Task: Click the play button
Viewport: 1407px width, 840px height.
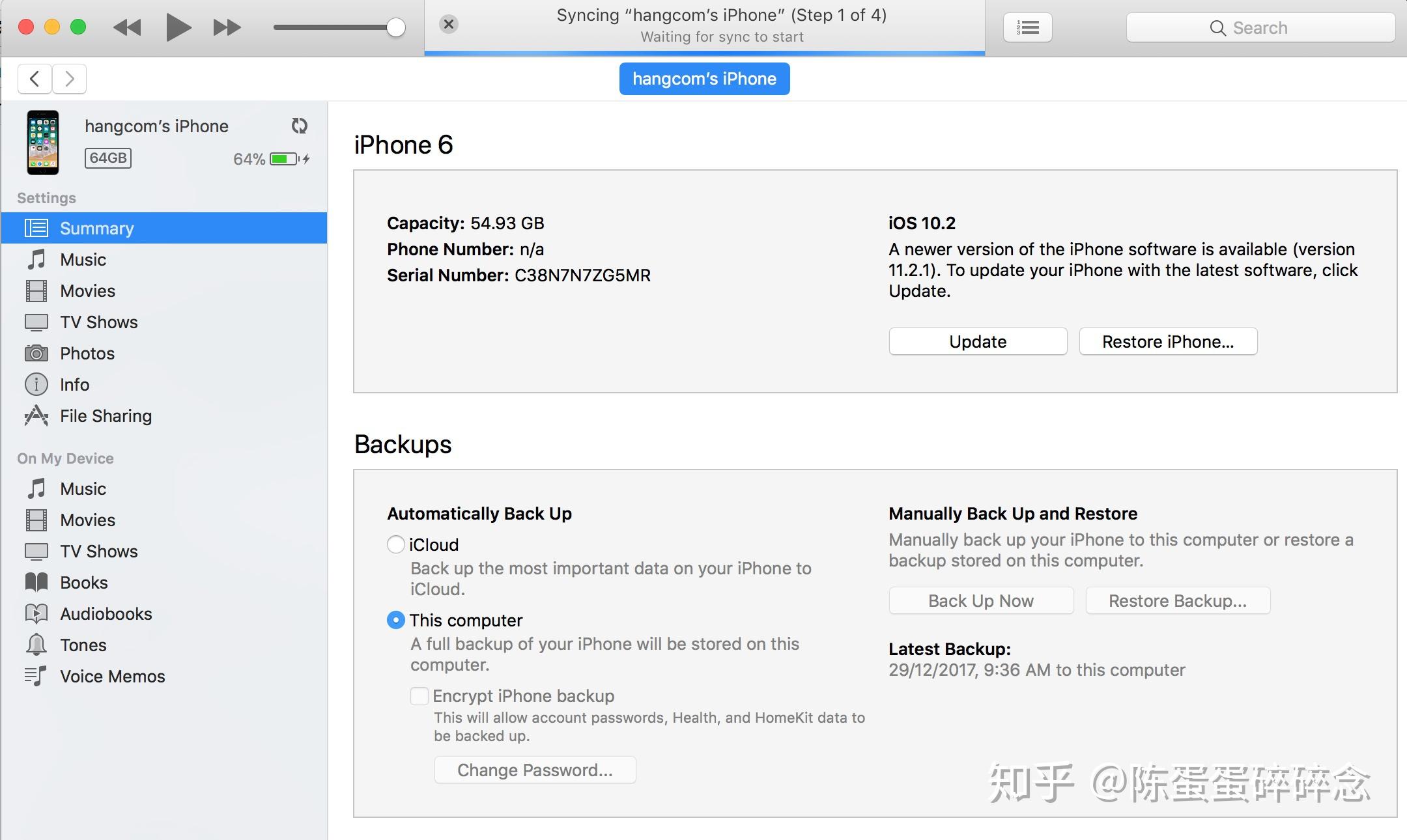Action: pos(178,27)
